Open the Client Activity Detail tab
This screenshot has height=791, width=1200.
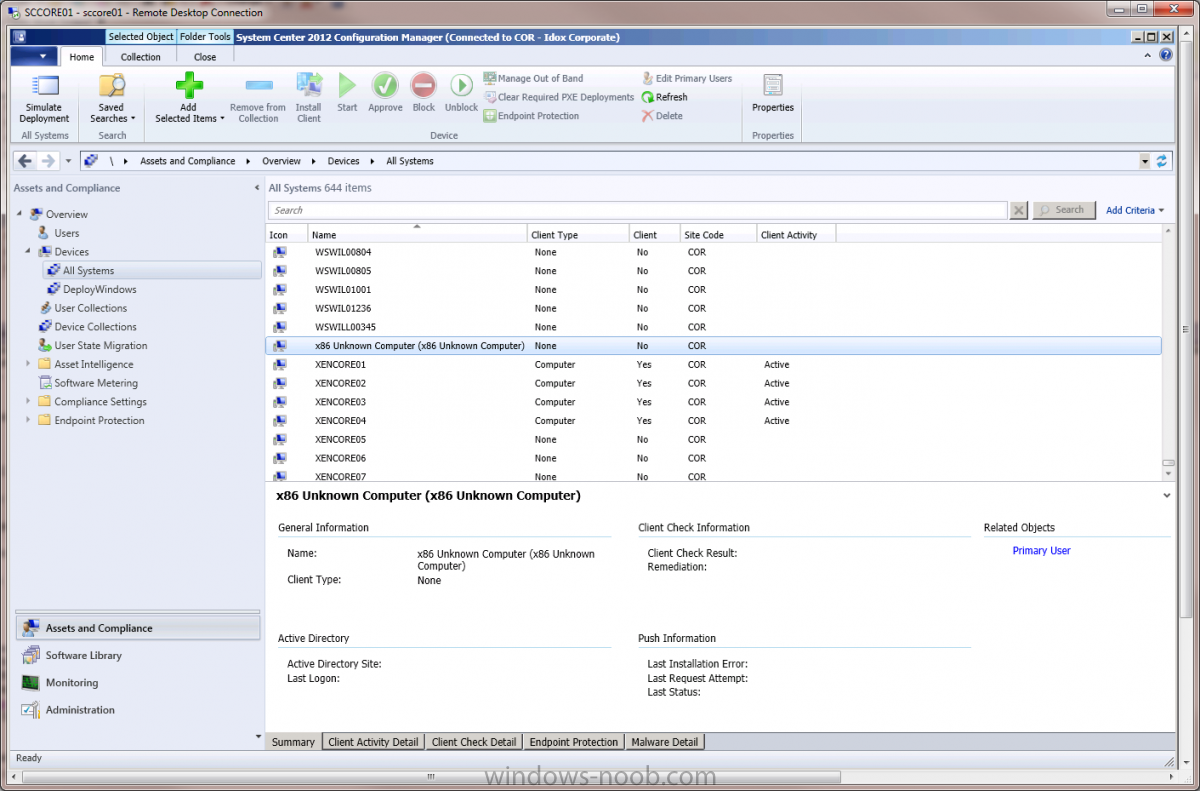373,742
